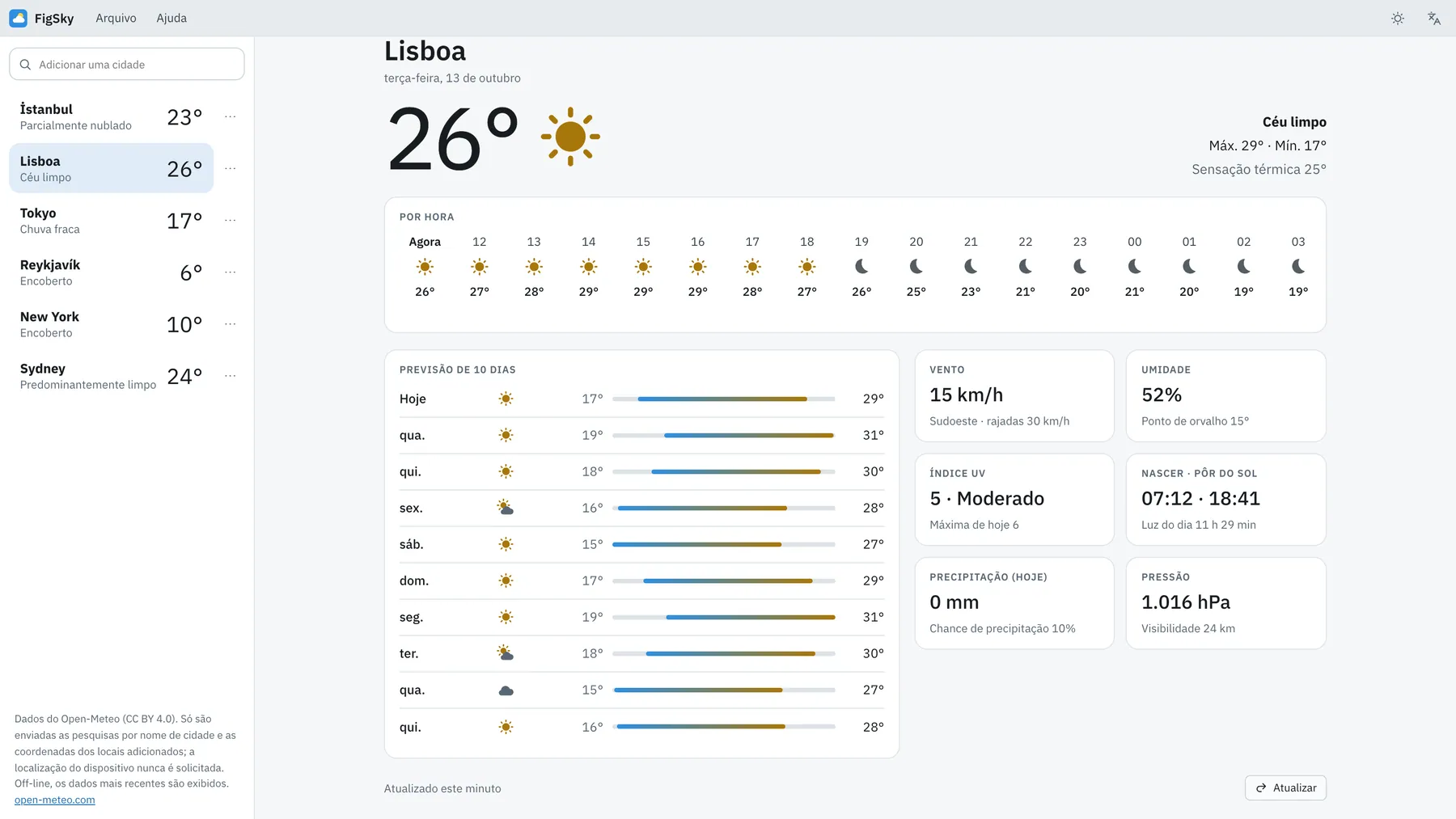This screenshot has width=1456, height=819.
Task: Open the more options dots for Sydney
Action: (x=231, y=376)
